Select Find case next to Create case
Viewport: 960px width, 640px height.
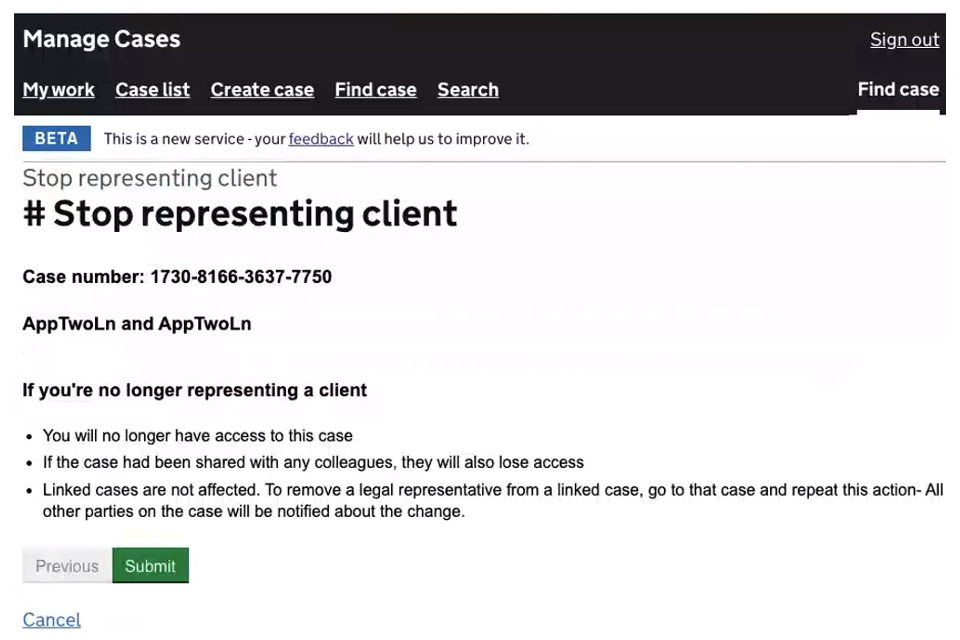375,90
